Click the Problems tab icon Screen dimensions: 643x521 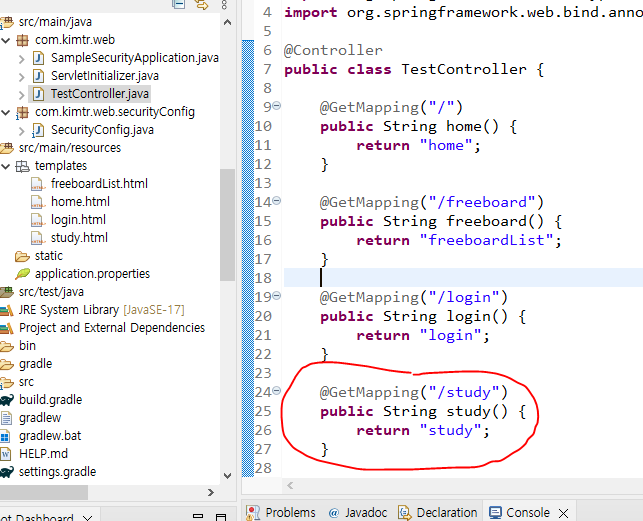253,513
